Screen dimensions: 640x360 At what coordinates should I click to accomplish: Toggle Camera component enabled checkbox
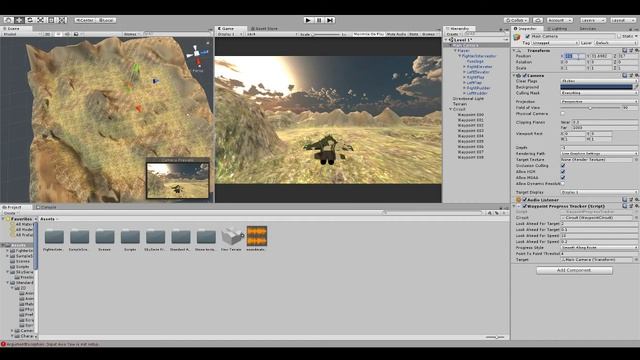(x=525, y=76)
